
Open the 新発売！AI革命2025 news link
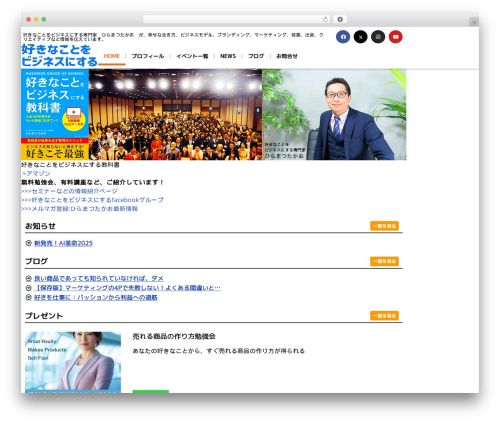click(x=63, y=243)
